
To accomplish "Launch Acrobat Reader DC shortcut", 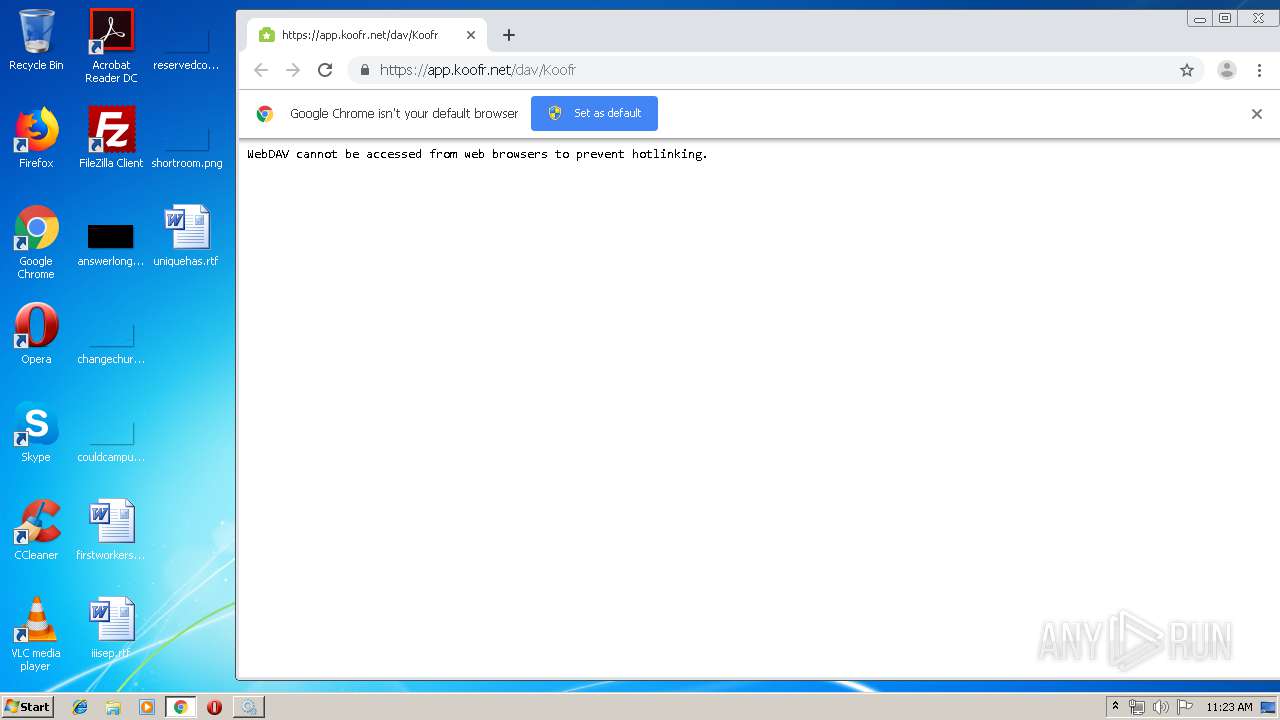I will tap(111, 46).
